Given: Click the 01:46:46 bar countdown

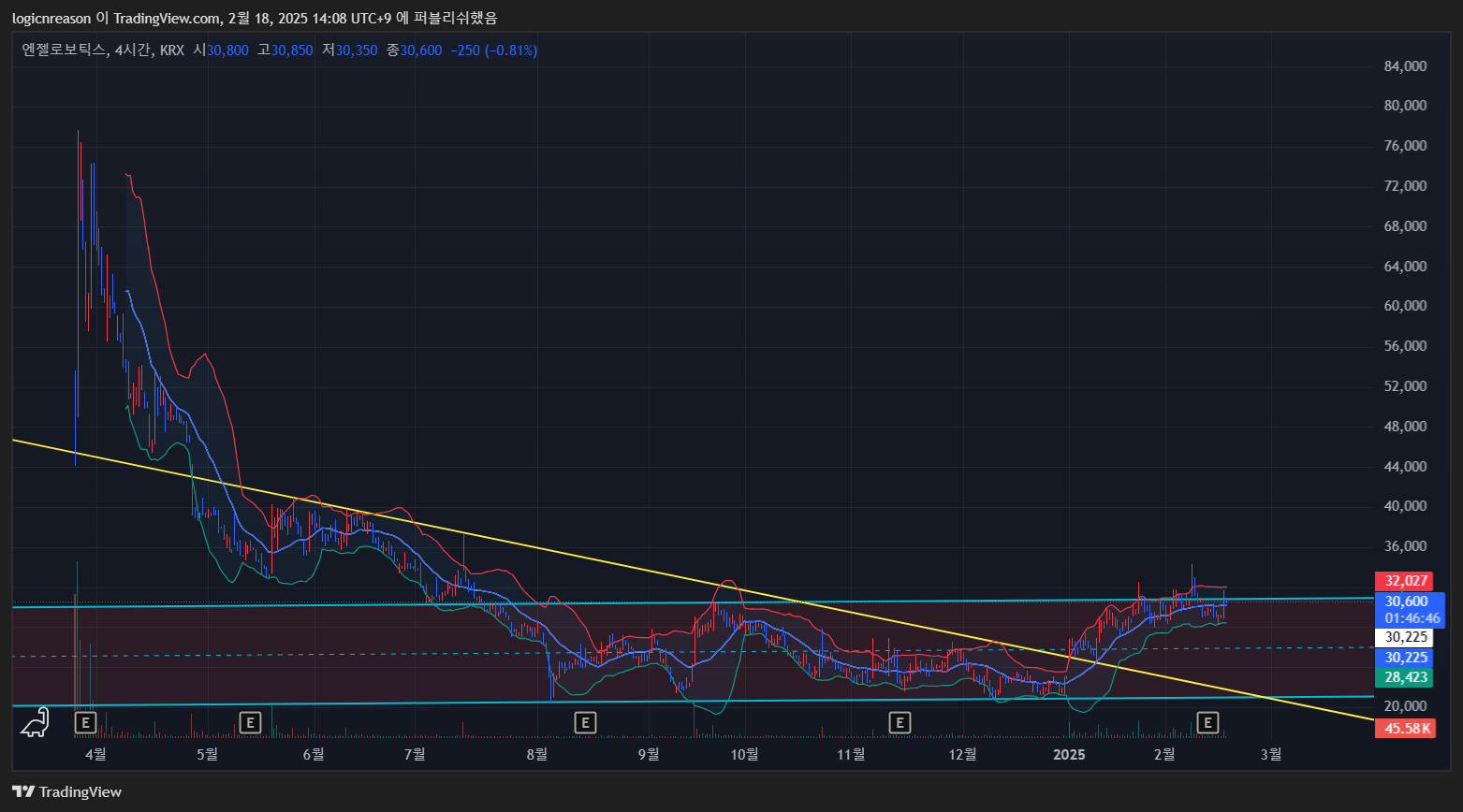Looking at the screenshot, I should [1412, 618].
